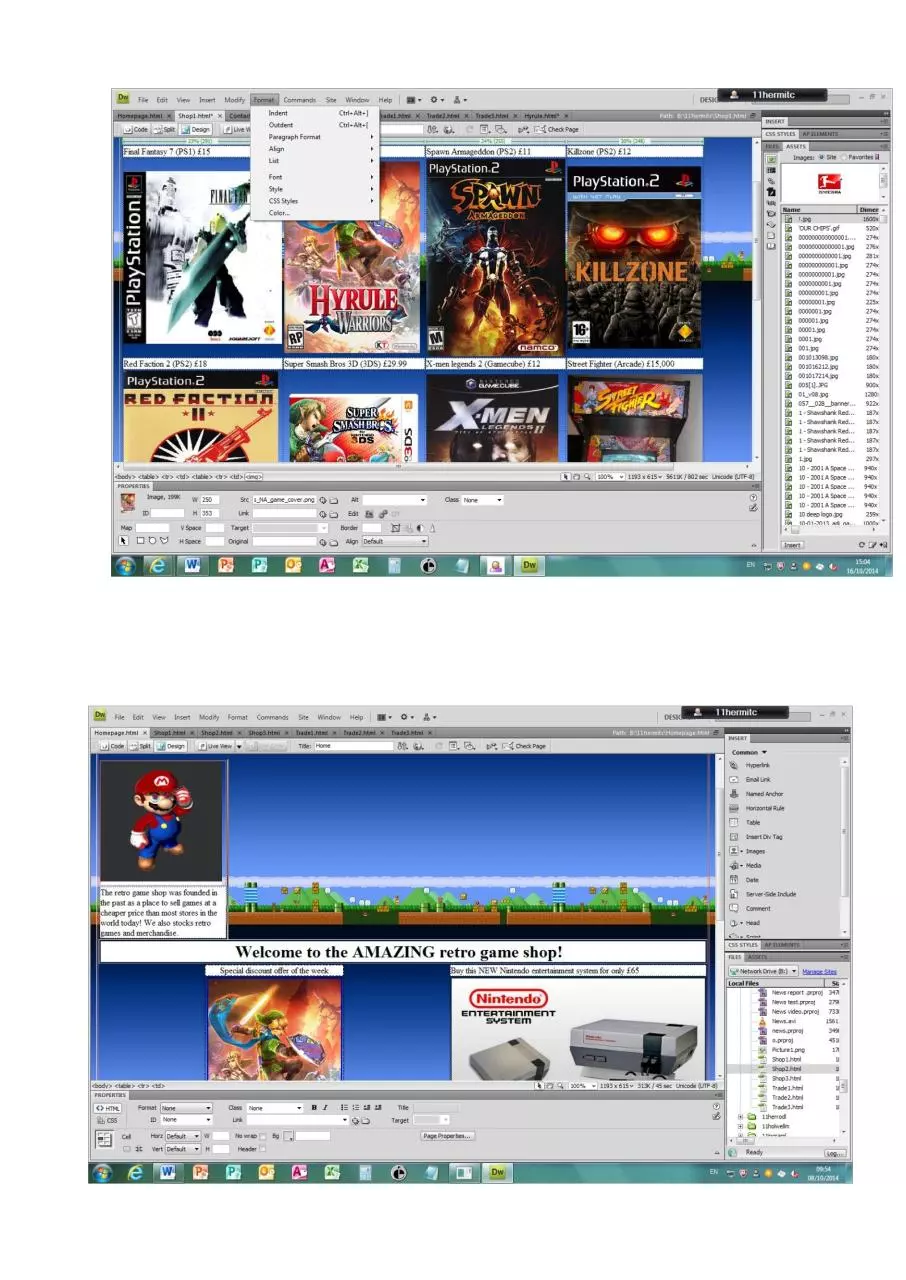This screenshot has height=1280, width=906.
Task: Open the Commands menu in the Shop1 window
Action: [x=299, y=100]
